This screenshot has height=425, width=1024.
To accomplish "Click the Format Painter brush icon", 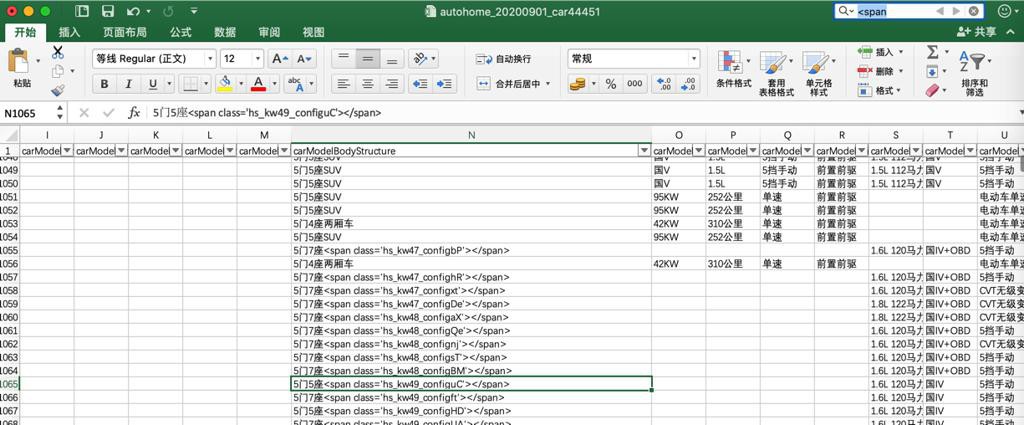I will [x=57, y=89].
